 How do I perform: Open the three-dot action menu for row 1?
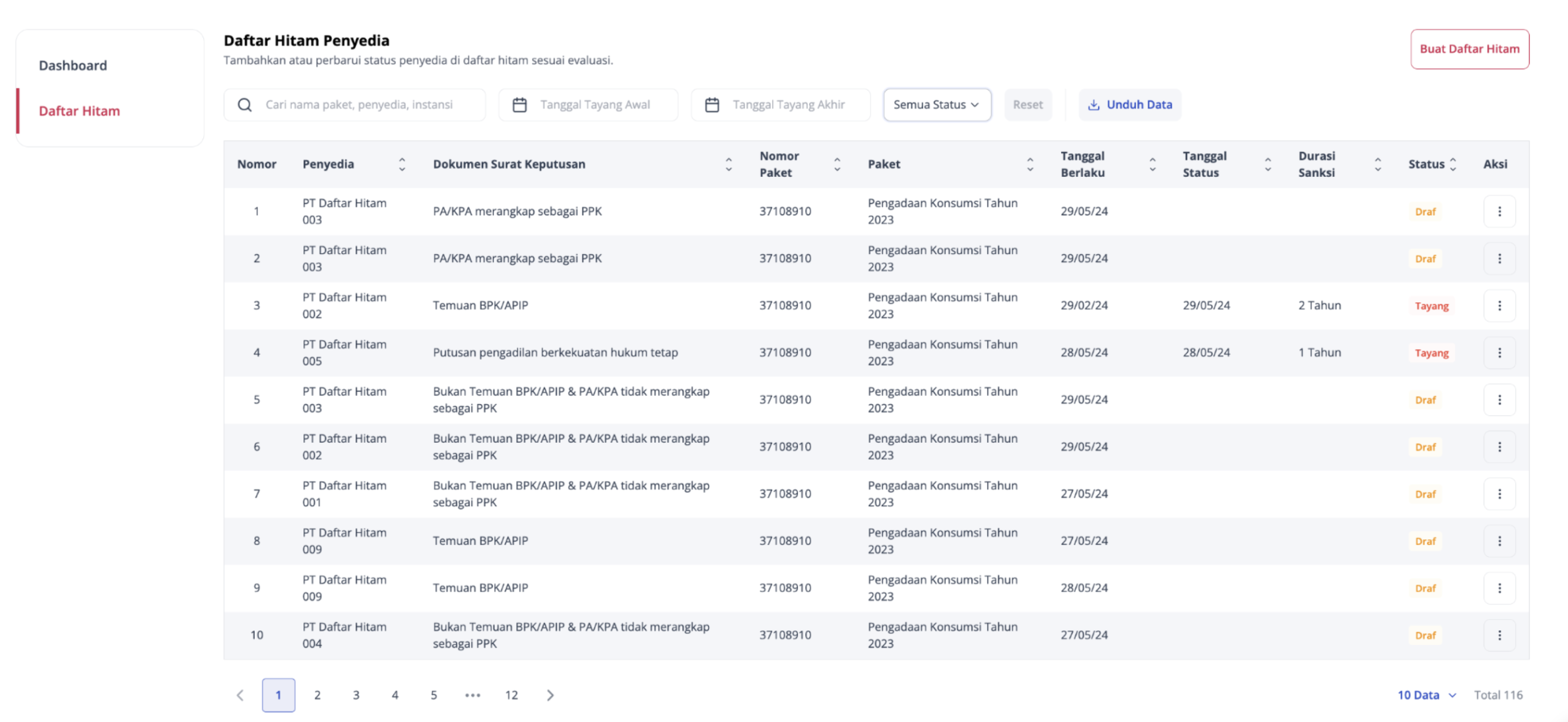point(1499,211)
